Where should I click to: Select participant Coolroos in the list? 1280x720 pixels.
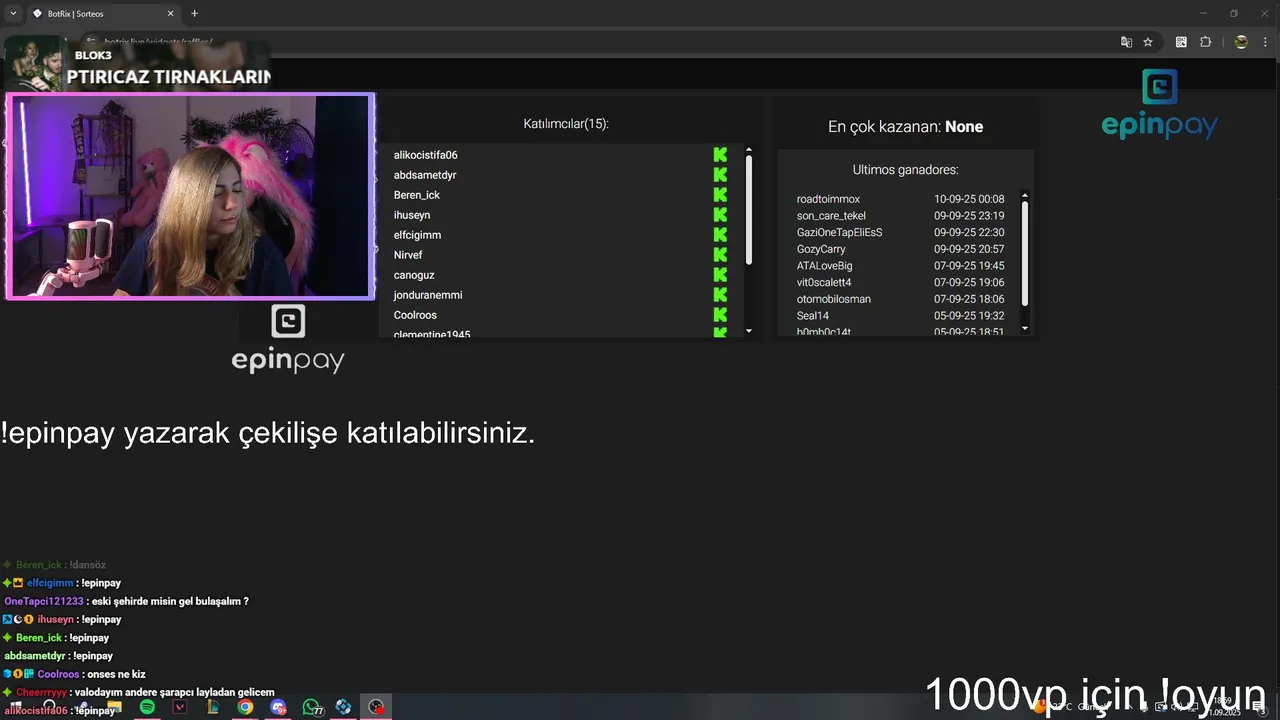tap(415, 315)
